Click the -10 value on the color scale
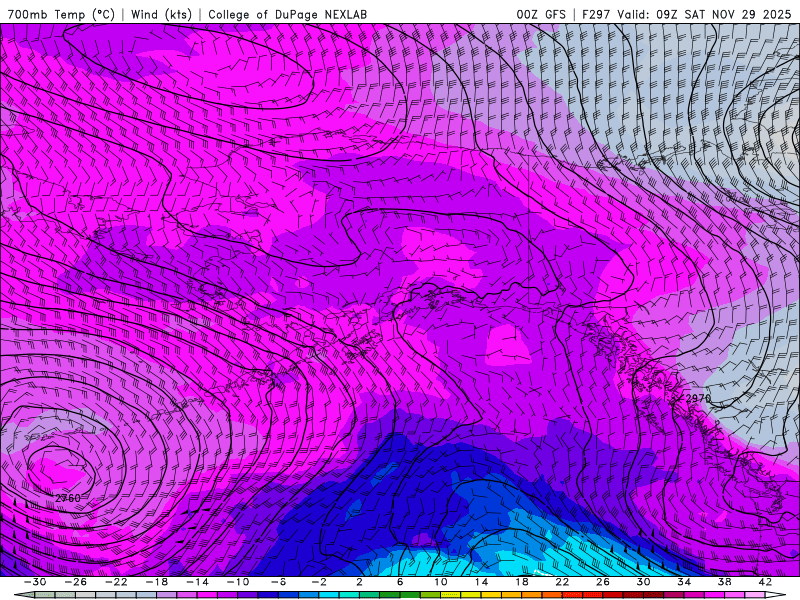The width and height of the screenshot is (800, 600). [238, 582]
